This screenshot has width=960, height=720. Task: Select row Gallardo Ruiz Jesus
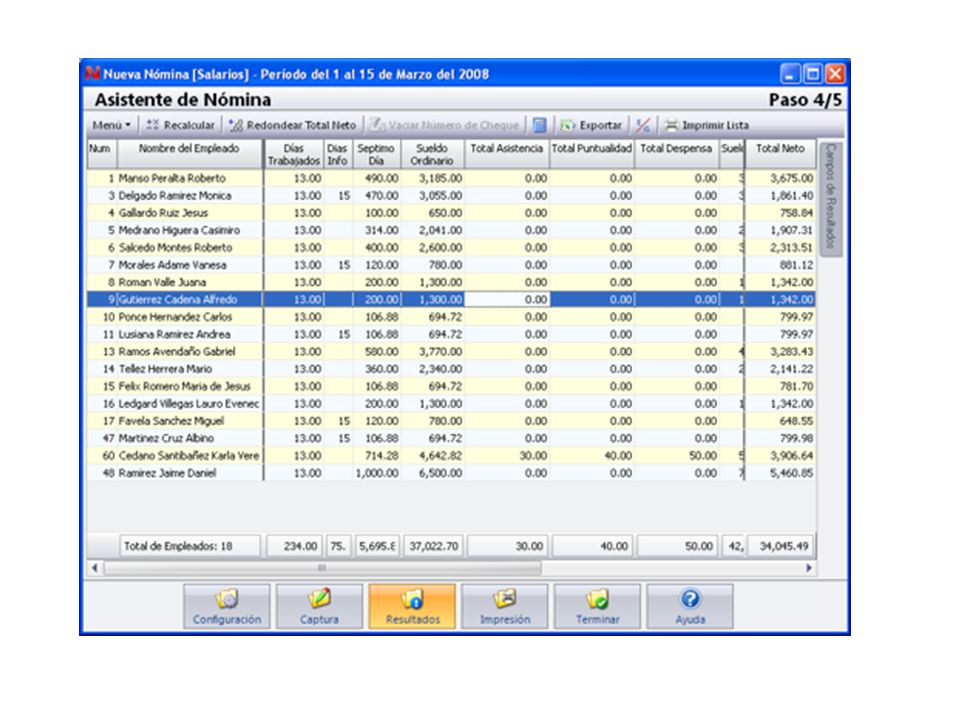tap(451, 213)
